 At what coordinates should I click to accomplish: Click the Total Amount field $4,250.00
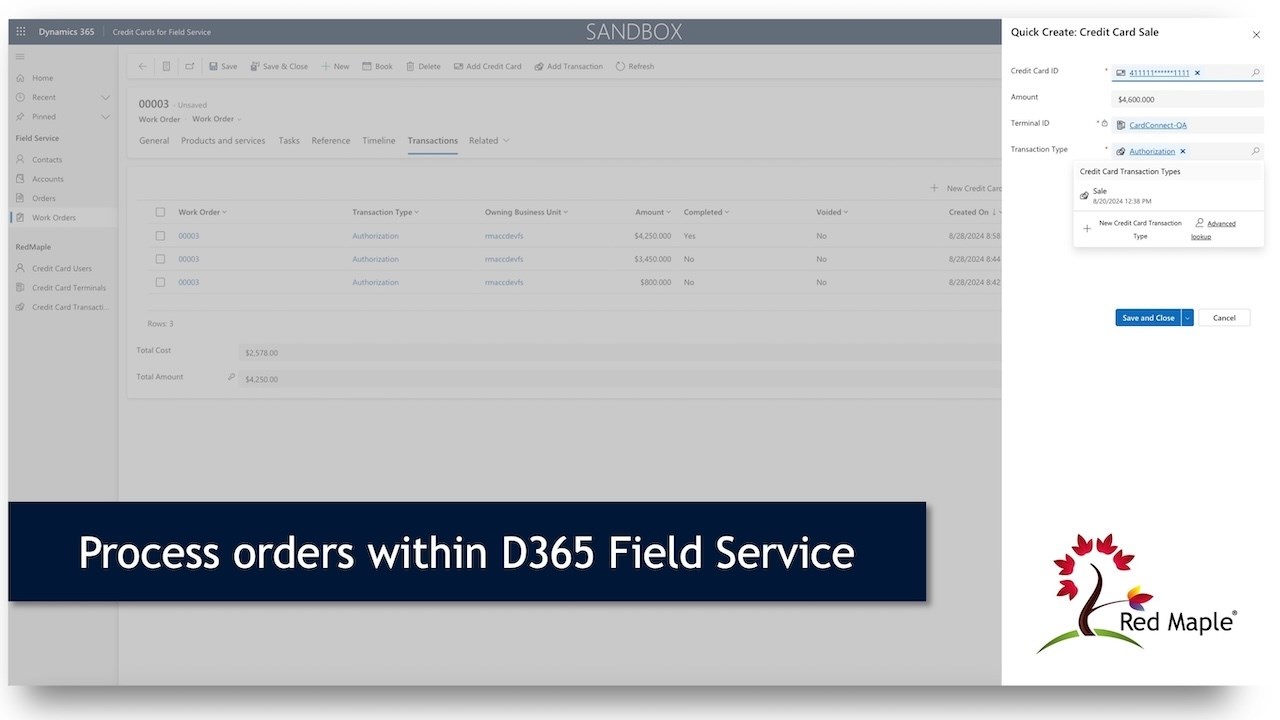(x=620, y=379)
